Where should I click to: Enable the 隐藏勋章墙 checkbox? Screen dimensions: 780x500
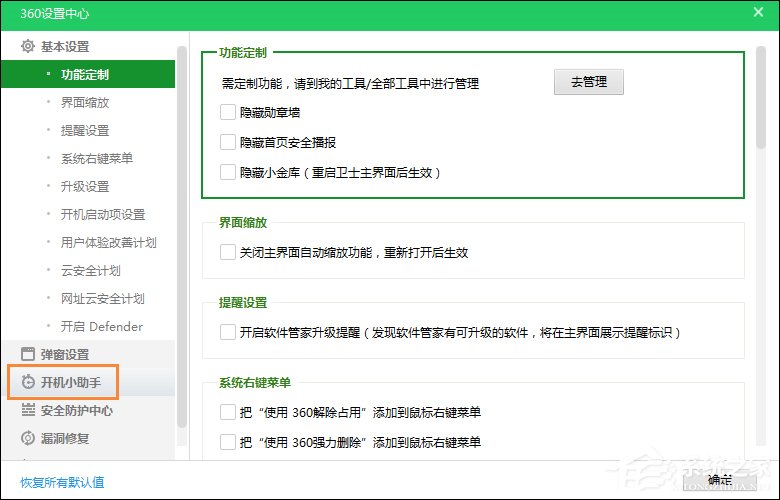coord(228,113)
